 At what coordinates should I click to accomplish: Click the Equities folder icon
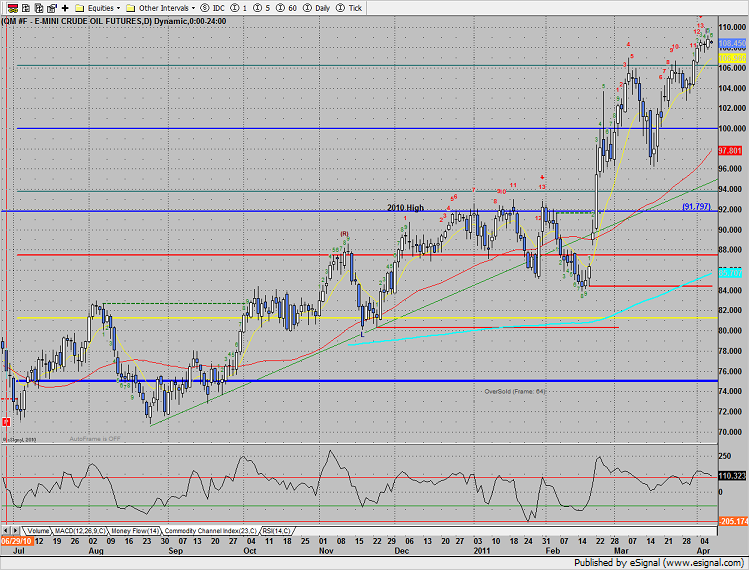(80, 8)
